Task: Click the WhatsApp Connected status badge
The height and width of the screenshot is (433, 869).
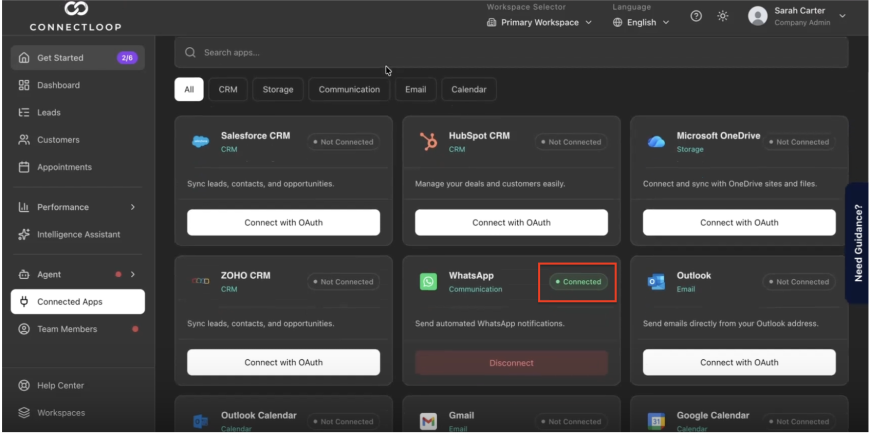Action: coord(578,282)
